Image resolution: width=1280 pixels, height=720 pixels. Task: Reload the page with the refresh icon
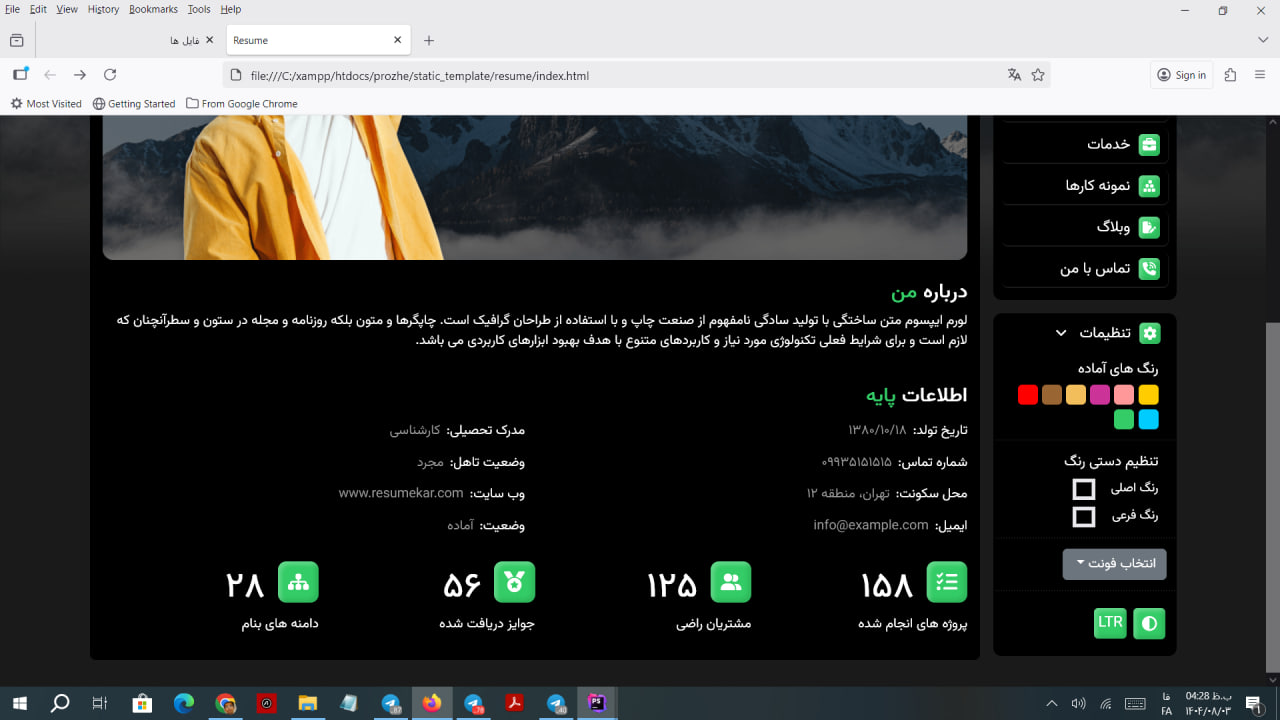click(110, 75)
